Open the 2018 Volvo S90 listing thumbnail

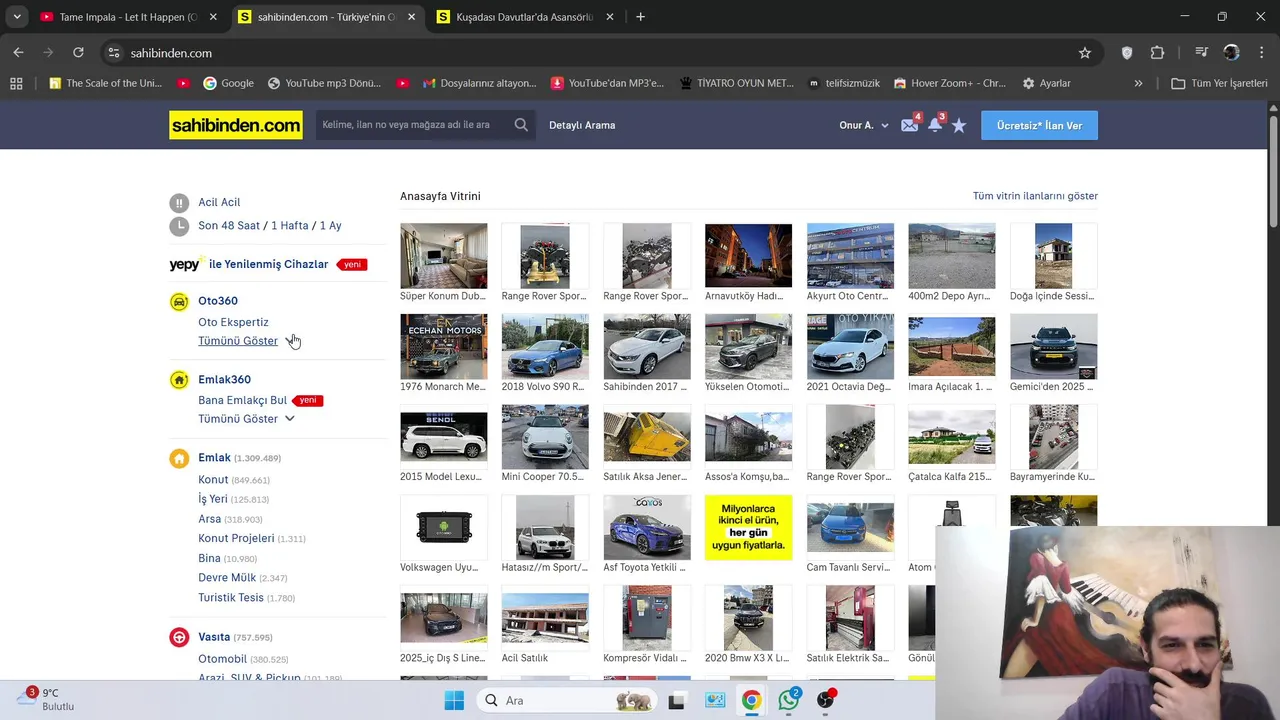click(x=545, y=346)
